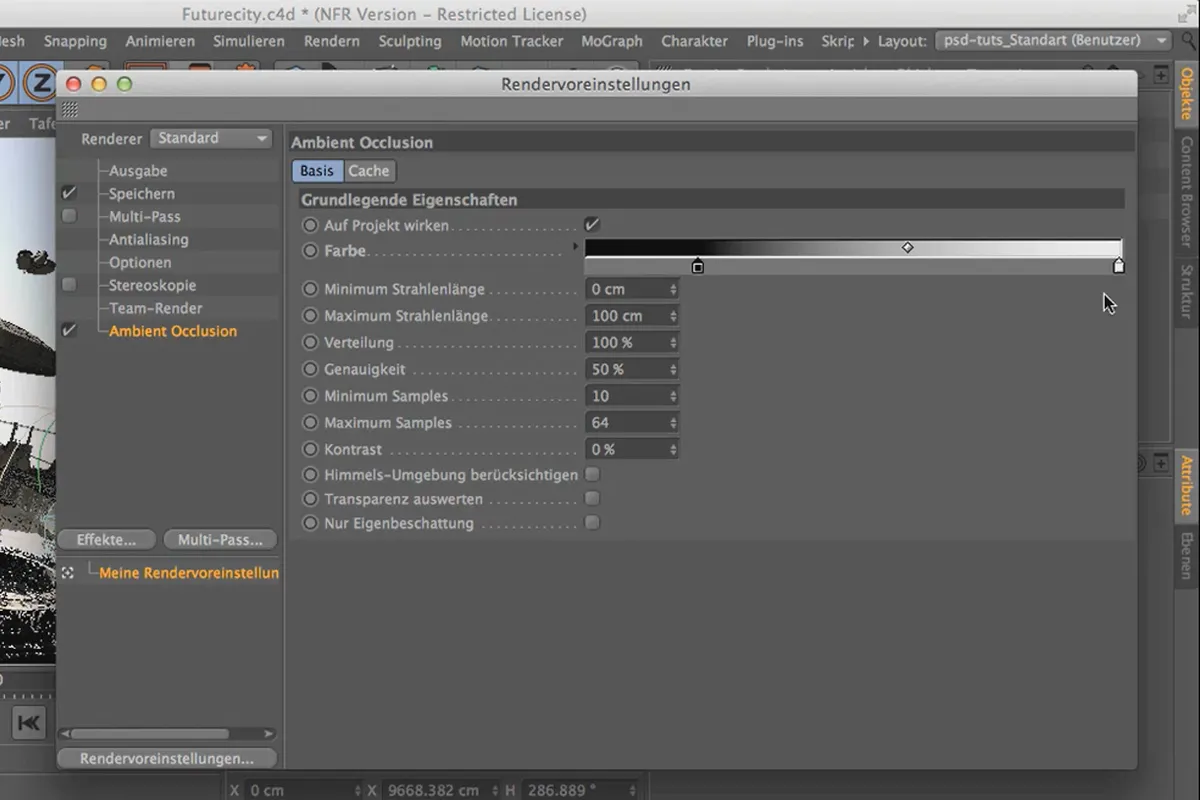Click stepper arrows of Verteilung
Image resolution: width=1200 pixels, height=800 pixels.
tap(673, 343)
